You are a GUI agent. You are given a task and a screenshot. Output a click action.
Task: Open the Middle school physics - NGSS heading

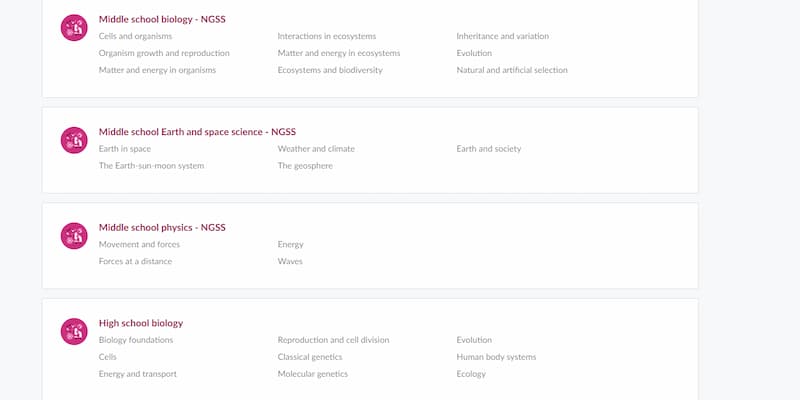(x=162, y=228)
